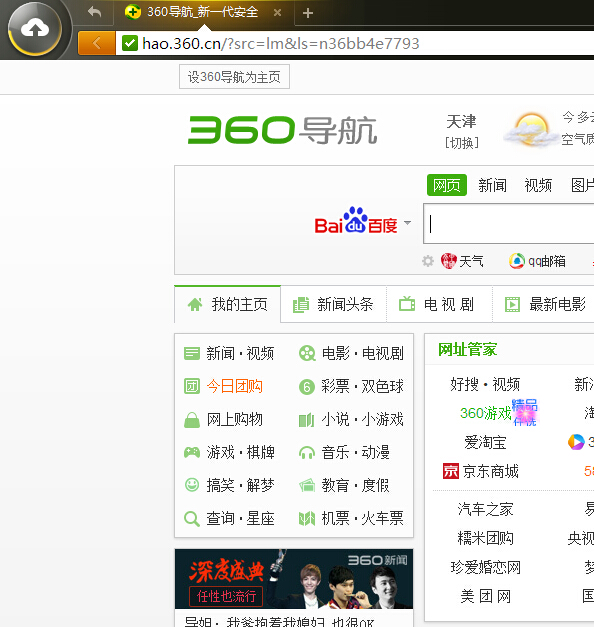Click the 深度盛典 360新闻 banner image
This screenshot has width=594, height=627.
click(x=294, y=579)
